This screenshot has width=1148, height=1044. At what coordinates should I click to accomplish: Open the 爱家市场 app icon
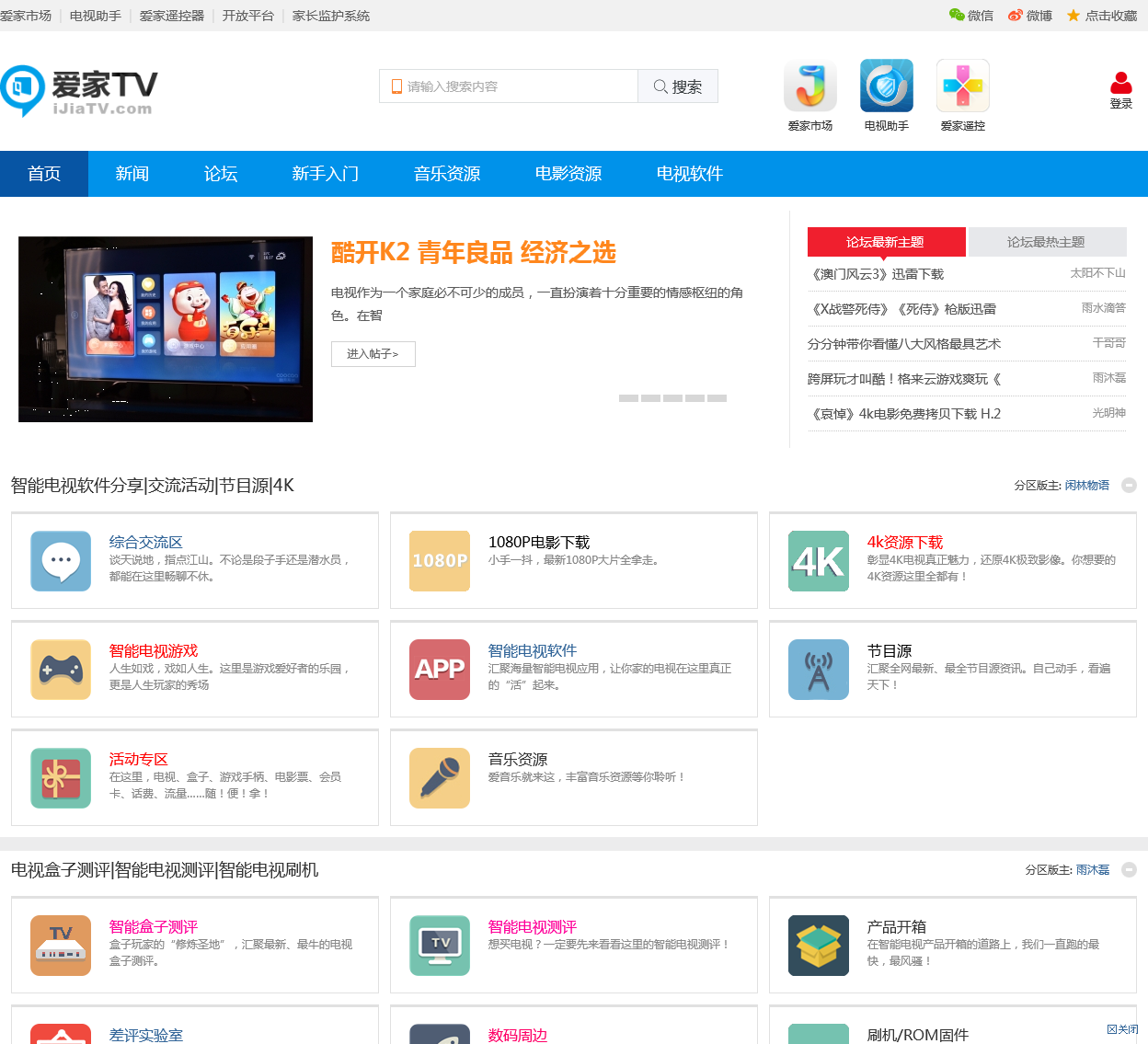coord(810,86)
